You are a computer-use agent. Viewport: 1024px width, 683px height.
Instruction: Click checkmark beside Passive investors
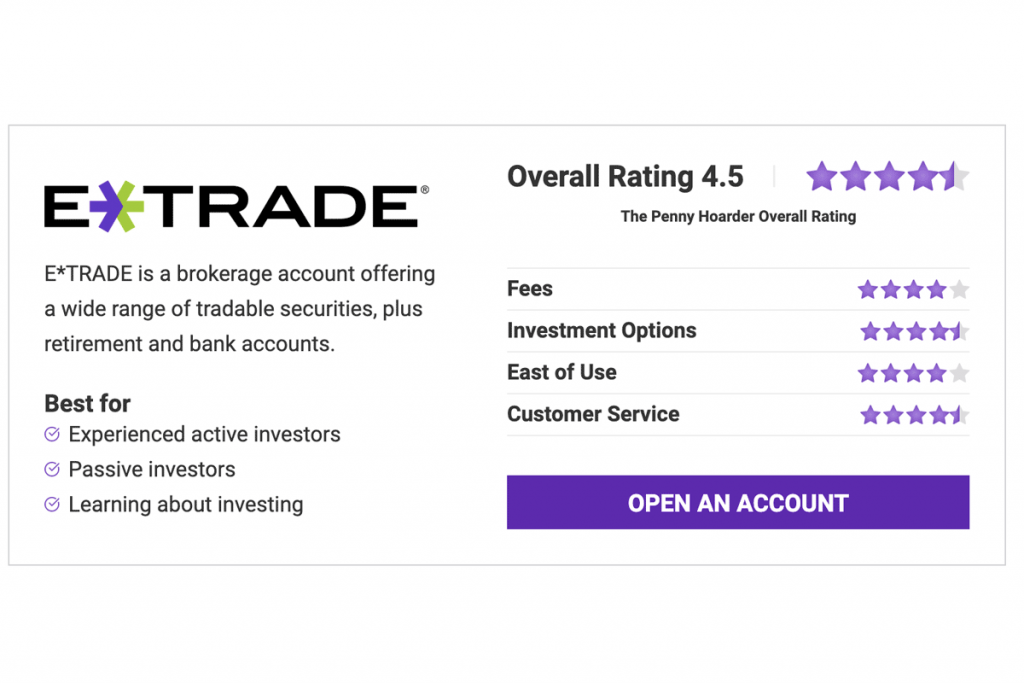coord(52,469)
